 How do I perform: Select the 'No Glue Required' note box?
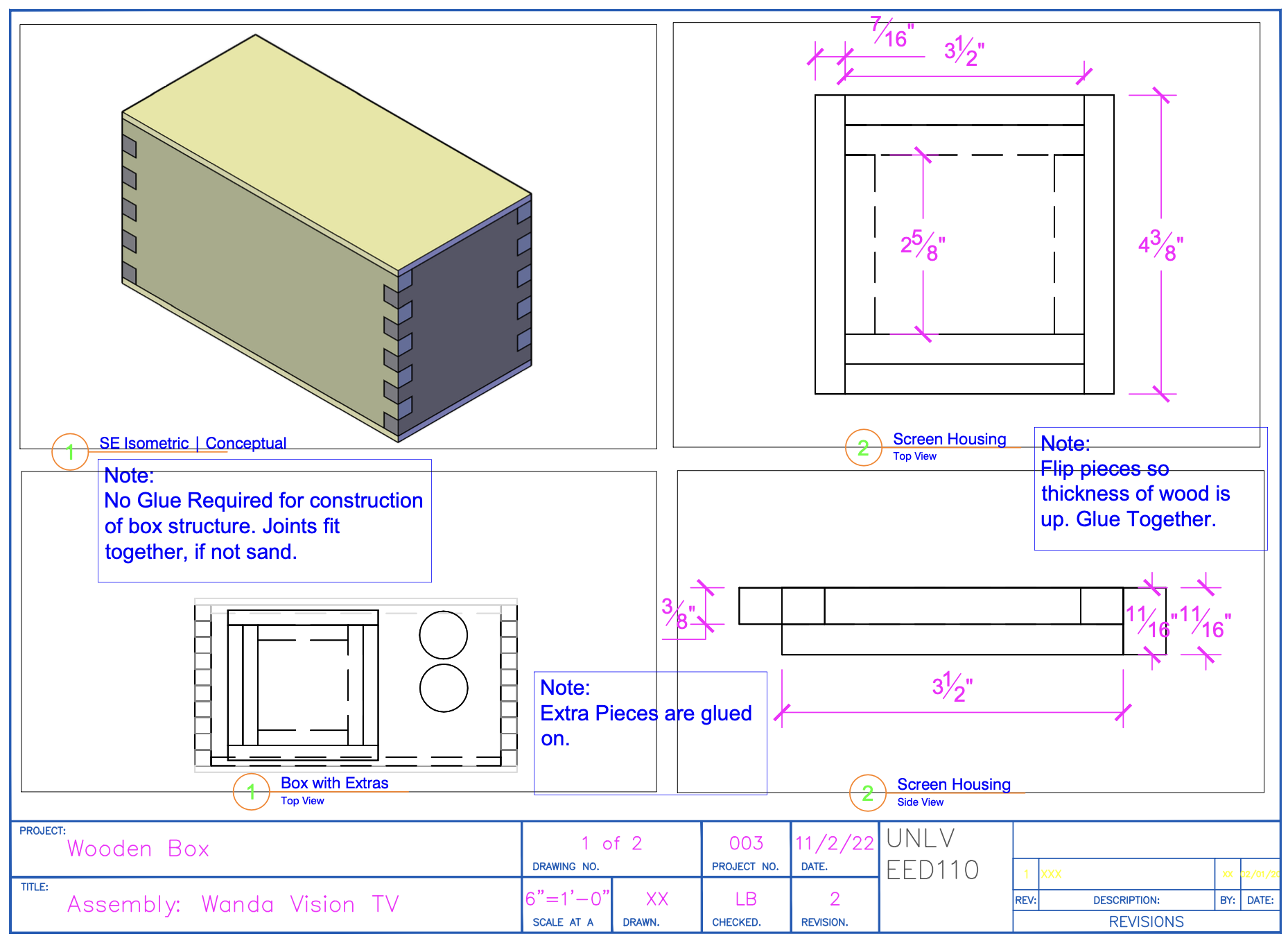(x=265, y=521)
